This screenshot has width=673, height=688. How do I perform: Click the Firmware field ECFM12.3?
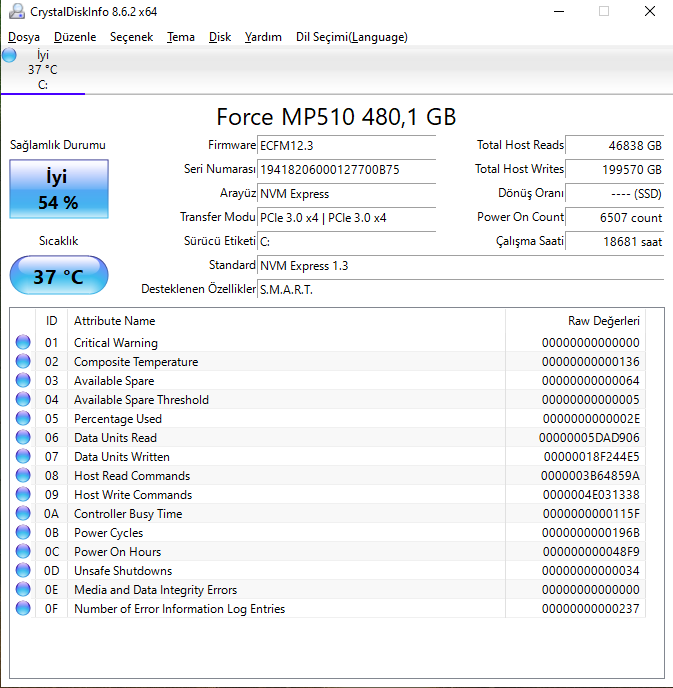(346, 145)
